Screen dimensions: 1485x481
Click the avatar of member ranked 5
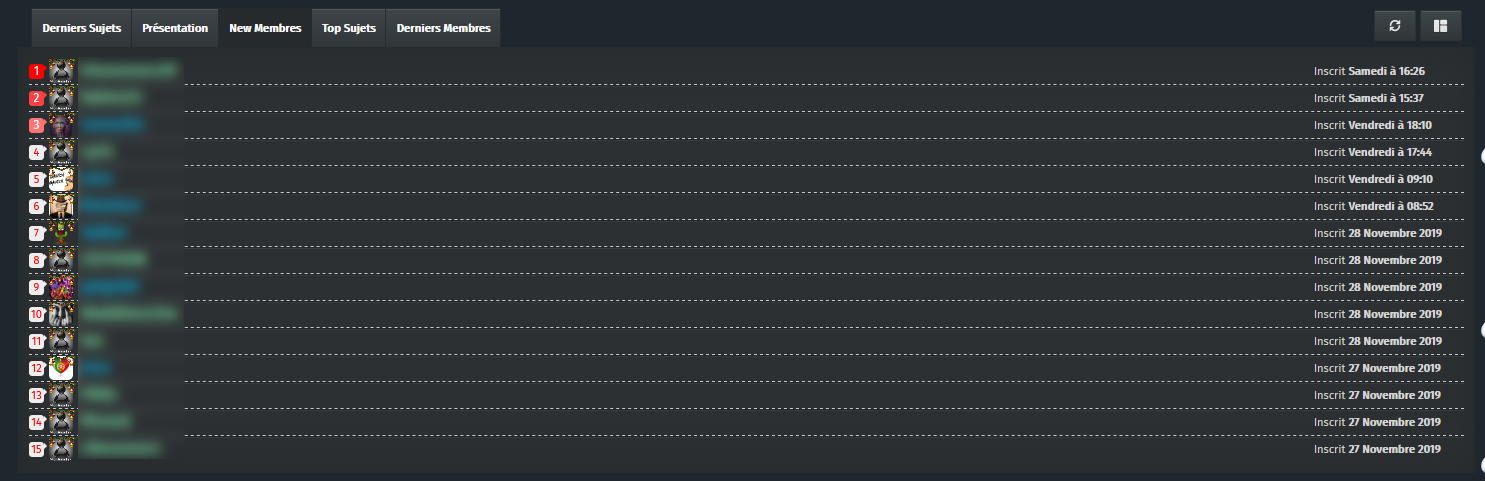click(62, 179)
